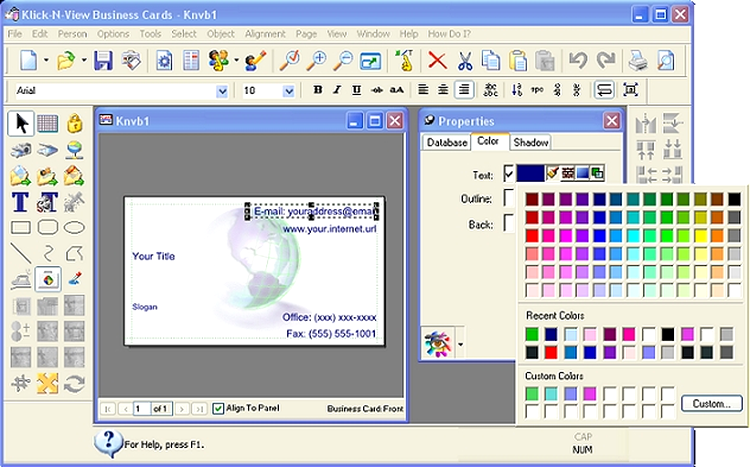Pick the yellow swatch in the palette
This screenshot has width=750, height=467.
pyautogui.click(x=700, y=235)
